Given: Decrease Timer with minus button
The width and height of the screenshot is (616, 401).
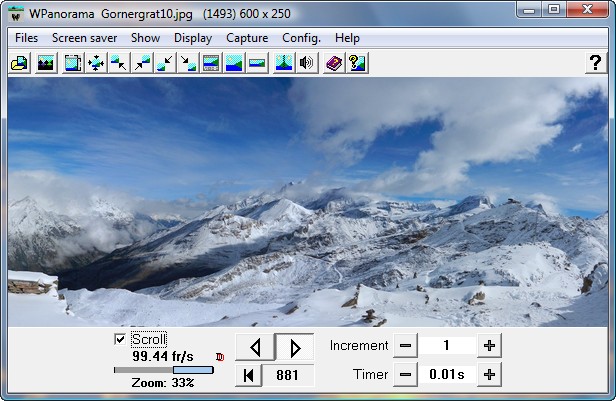Looking at the screenshot, I should (405, 375).
